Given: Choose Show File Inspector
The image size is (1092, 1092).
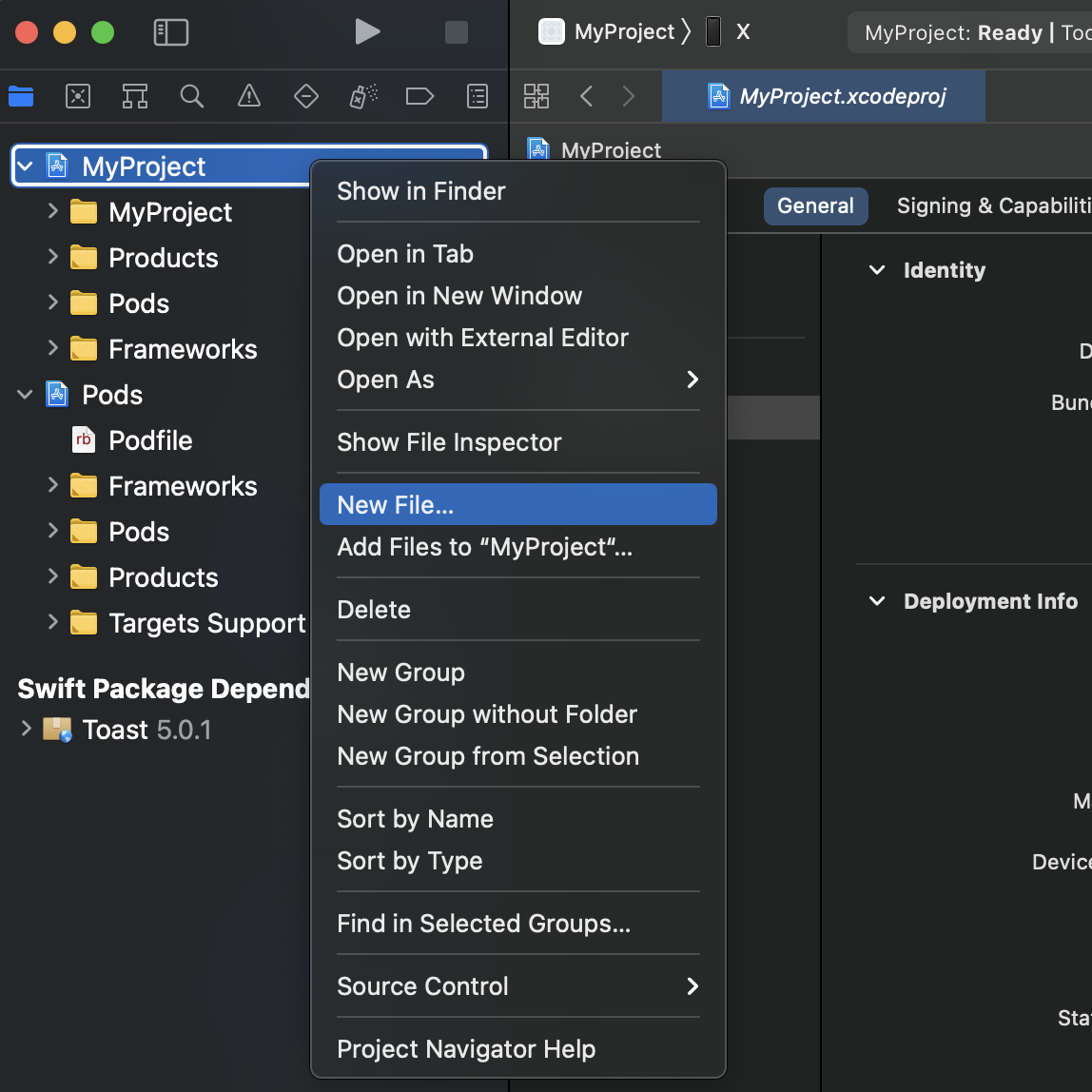Looking at the screenshot, I should point(517,442).
